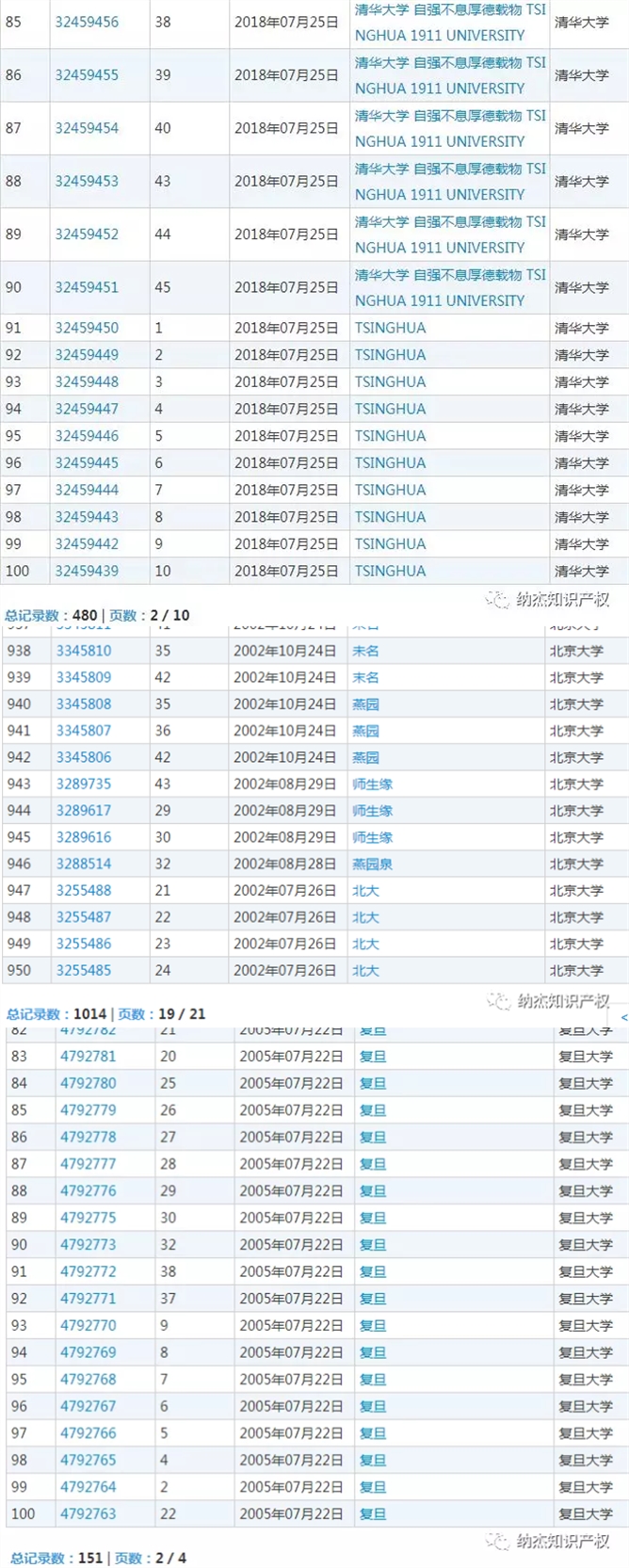Open trademark registration number 4792775
Image resolution: width=629 pixels, height=1568 pixels.
(x=89, y=1218)
